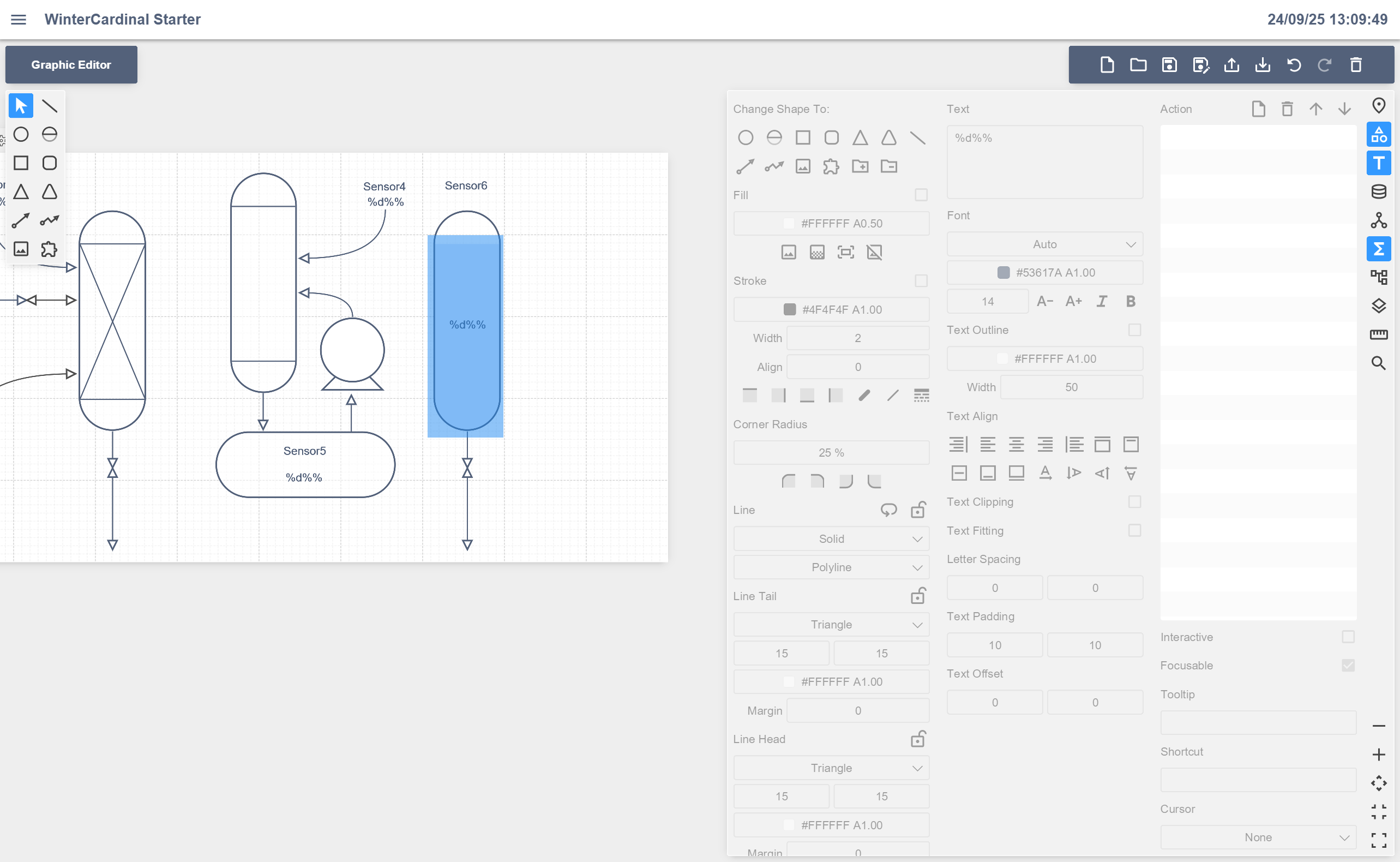Click the save icon in toolbar
Screen dimensions: 1400x862
click(1169, 65)
